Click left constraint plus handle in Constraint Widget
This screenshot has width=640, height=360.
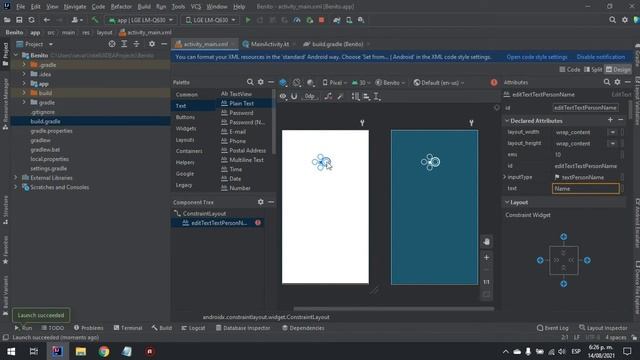click(x=540, y=260)
